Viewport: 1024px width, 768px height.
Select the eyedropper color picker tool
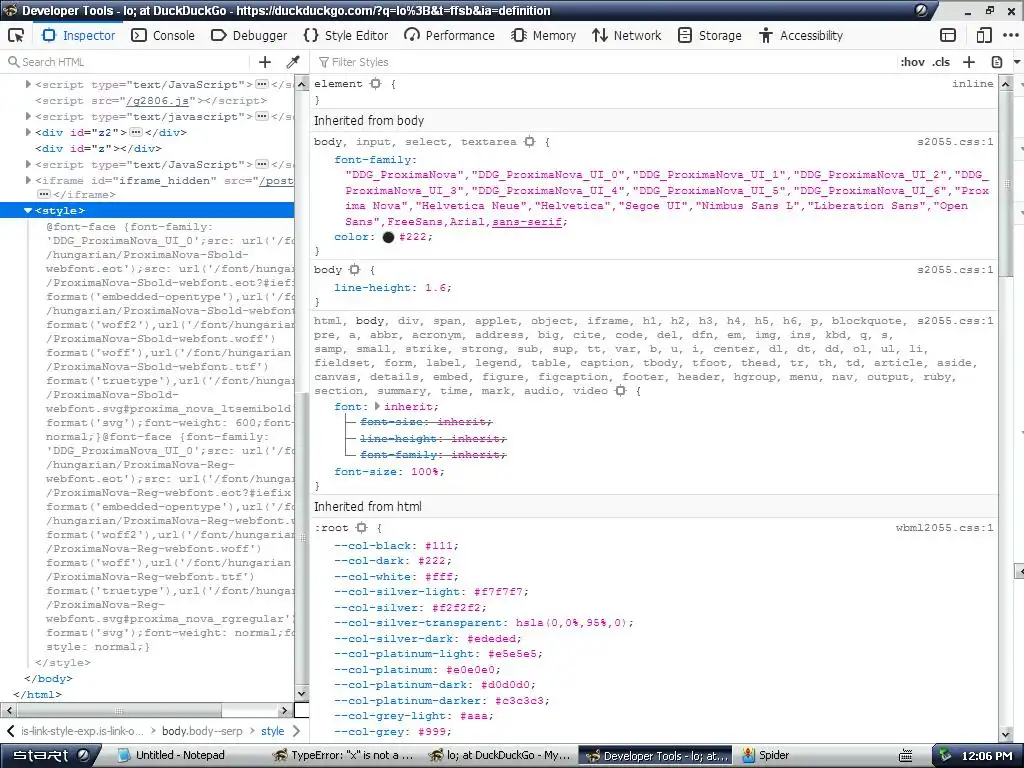click(x=293, y=62)
